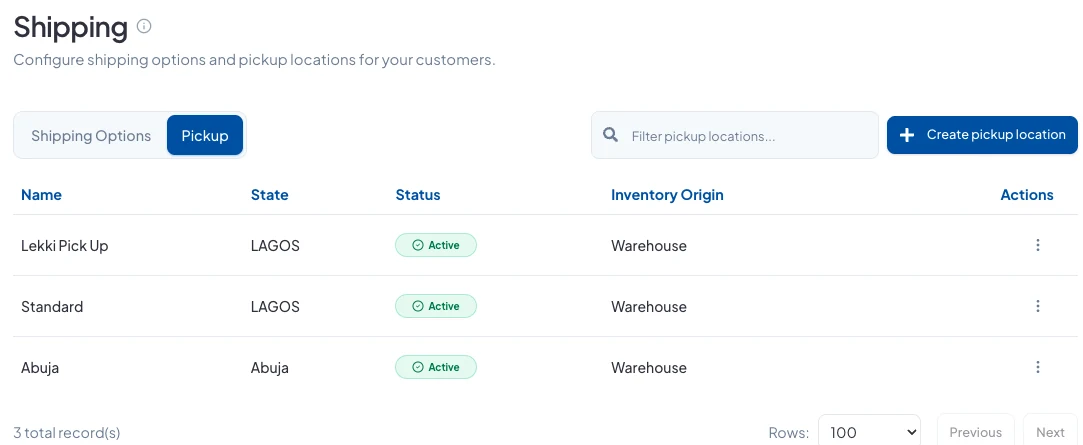Screen dimensions: 1083x445
Task: Click LAGOS state in Standard row
Action: [x=275, y=306]
